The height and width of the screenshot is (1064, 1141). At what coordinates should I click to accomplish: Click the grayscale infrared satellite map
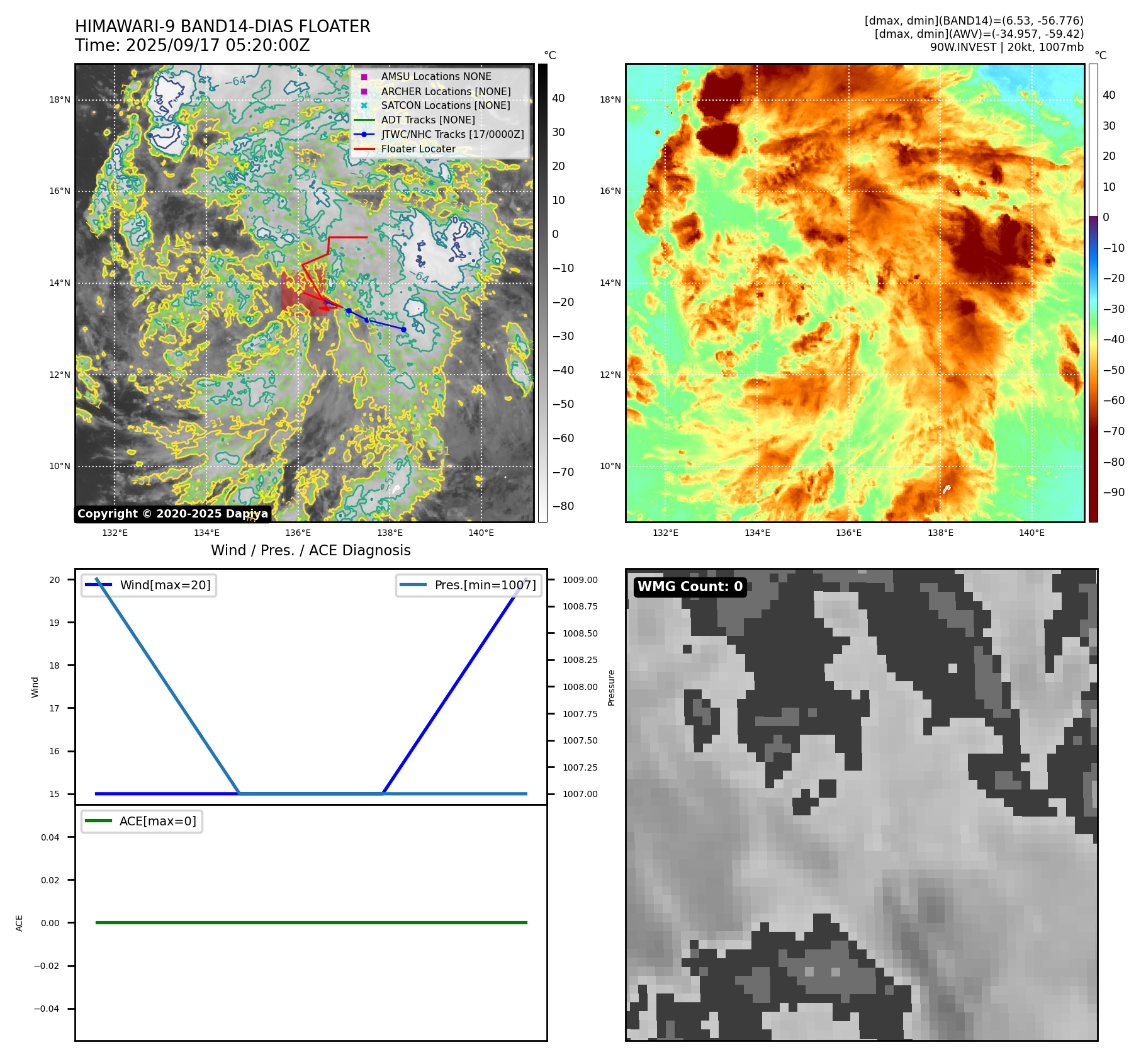[x=305, y=293]
